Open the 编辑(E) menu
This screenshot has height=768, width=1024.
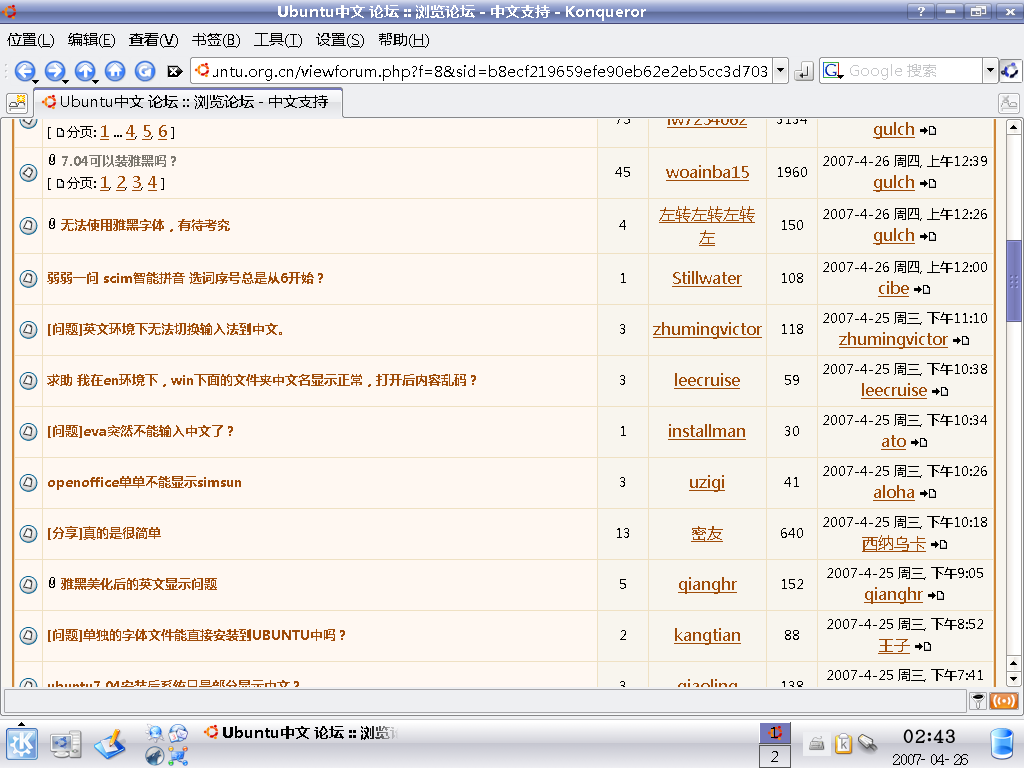pyautogui.click(x=91, y=40)
